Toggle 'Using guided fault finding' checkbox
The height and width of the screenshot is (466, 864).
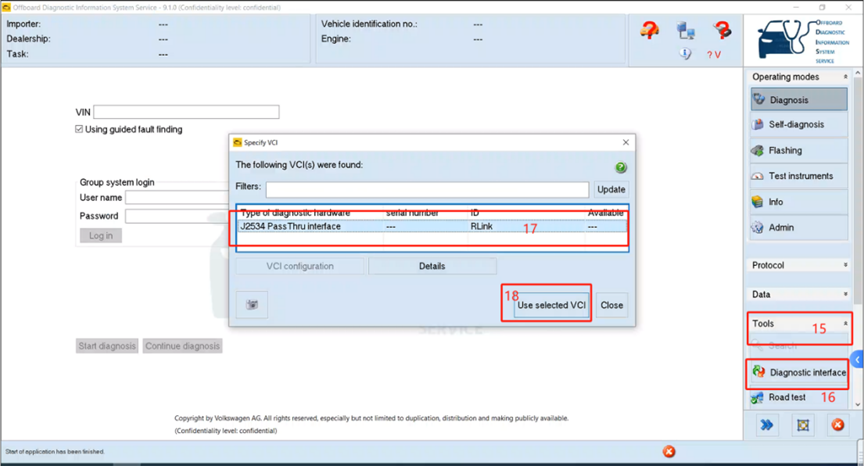coord(79,129)
